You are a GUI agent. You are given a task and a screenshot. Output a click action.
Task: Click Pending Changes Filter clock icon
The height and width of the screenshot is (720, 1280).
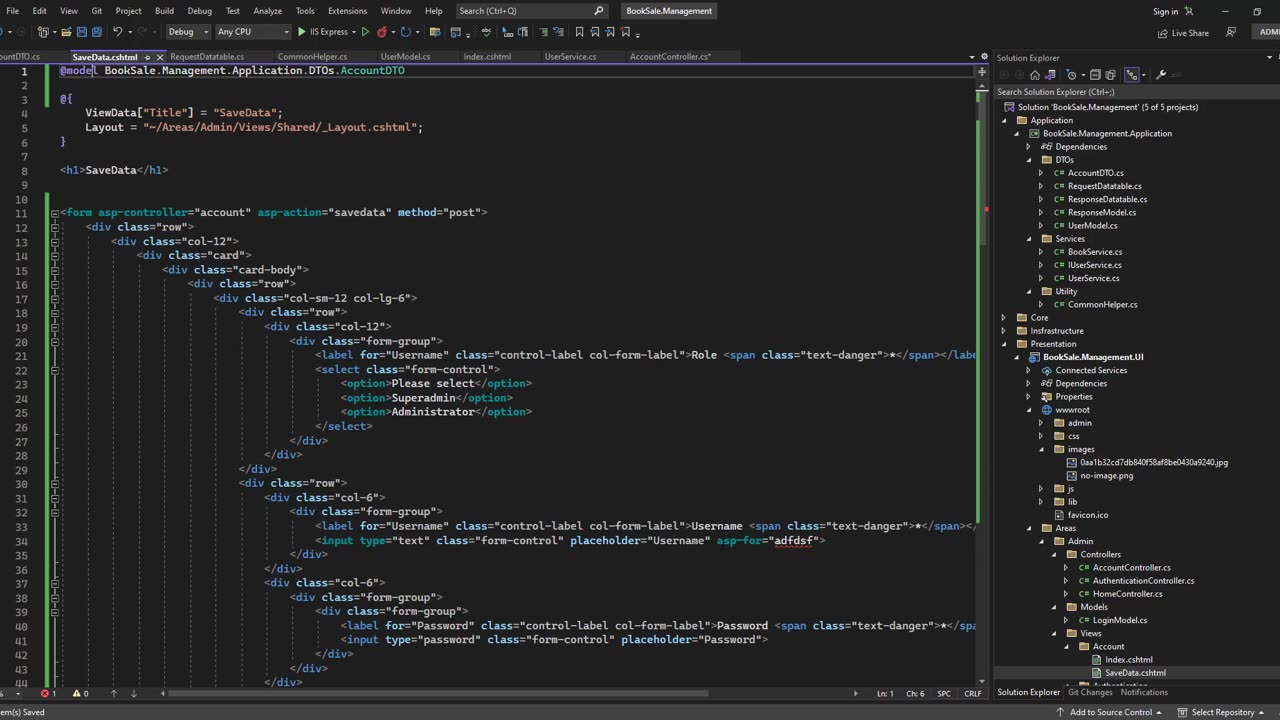(x=1071, y=75)
